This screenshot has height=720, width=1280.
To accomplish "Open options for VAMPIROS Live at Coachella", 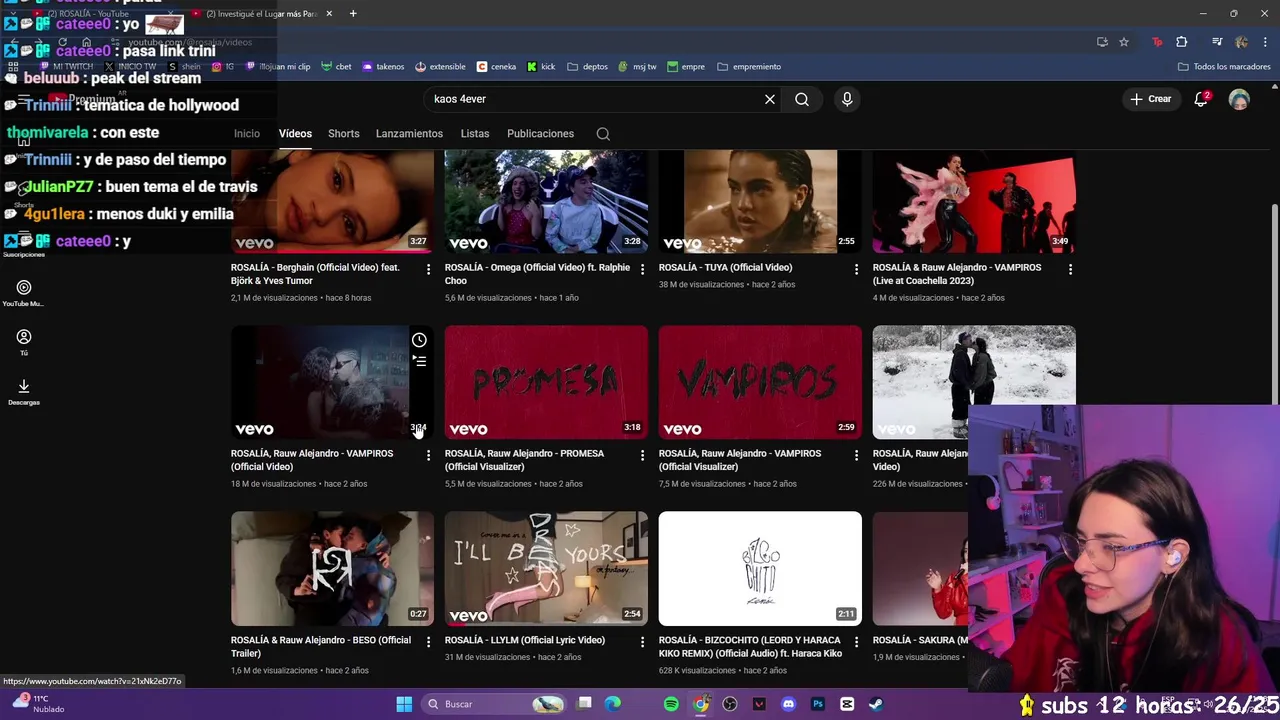I will point(1070,269).
